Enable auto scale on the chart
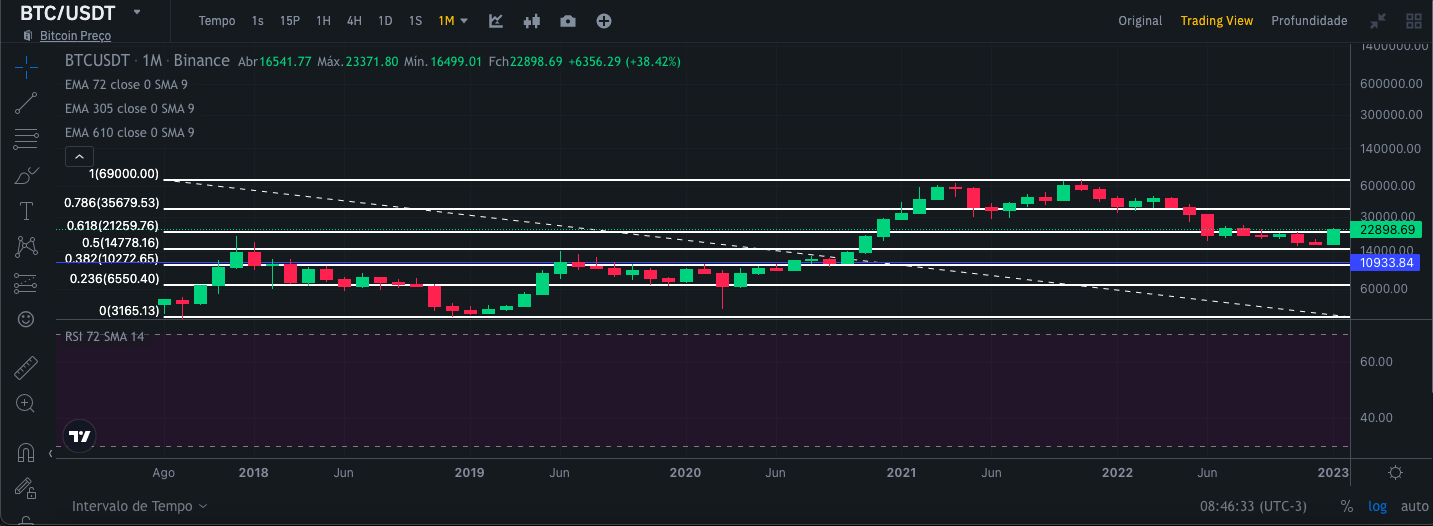The width and height of the screenshot is (1433, 526). [1414, 506]
